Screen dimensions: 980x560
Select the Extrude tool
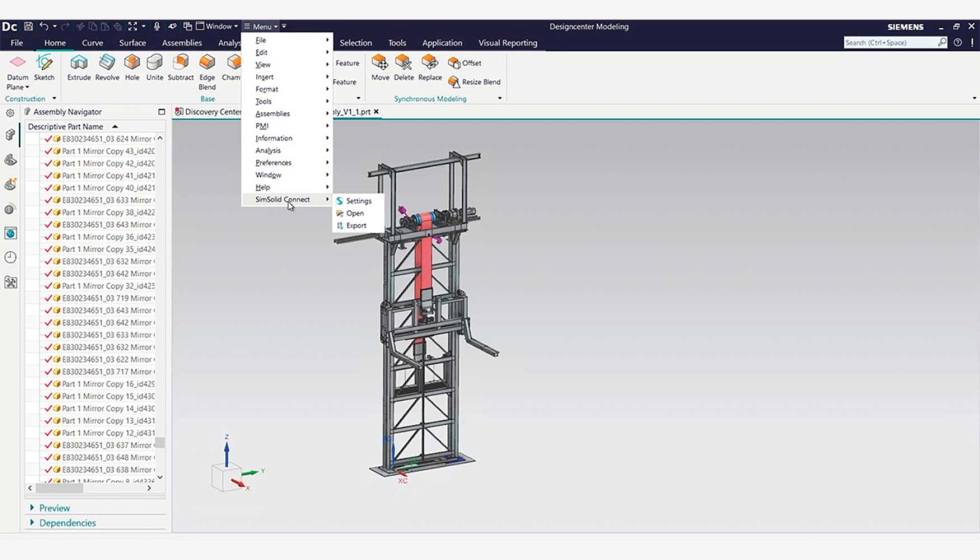coord(79,68)
